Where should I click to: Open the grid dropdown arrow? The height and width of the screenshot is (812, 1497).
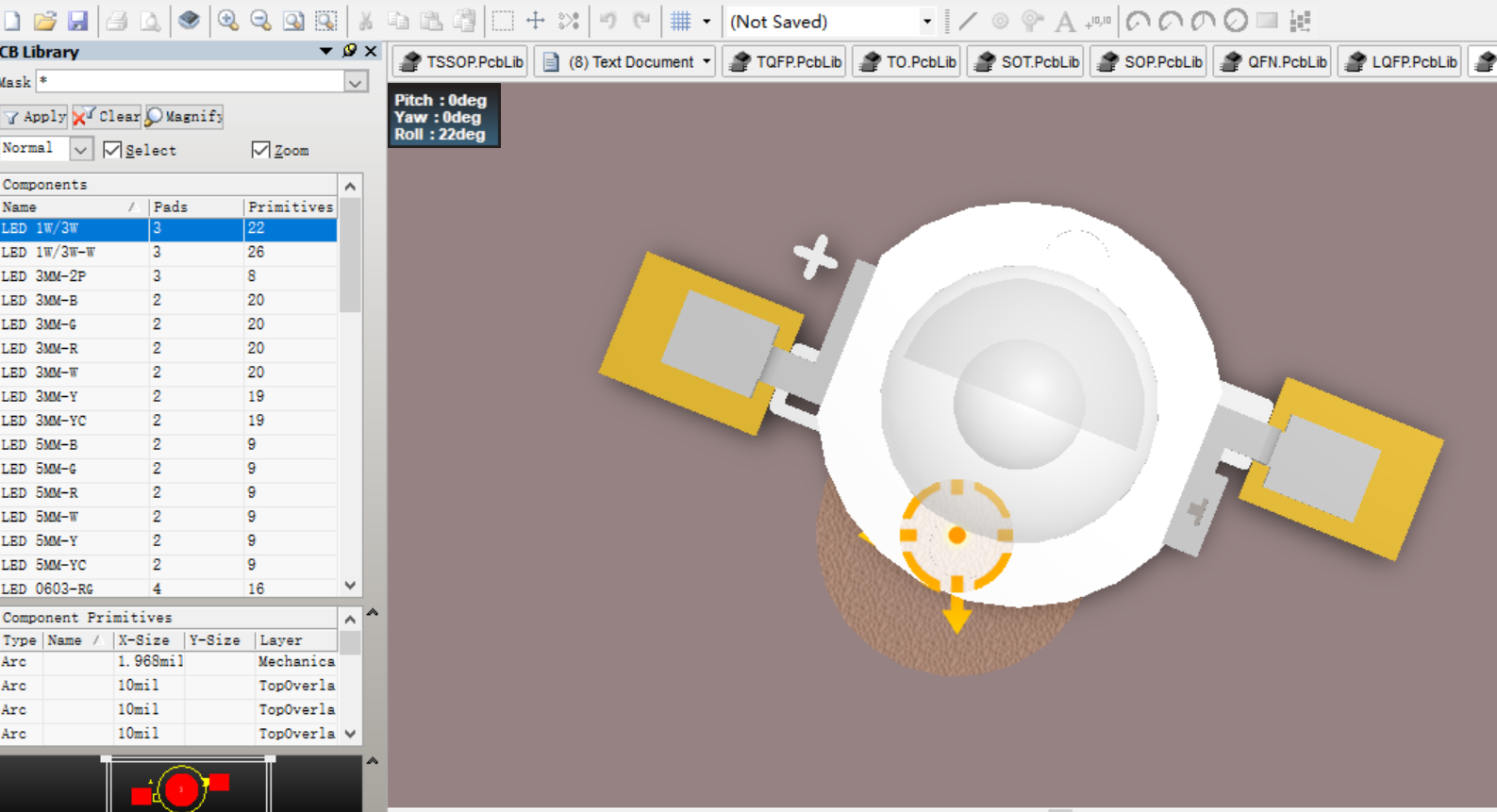[x=707, y=21]
